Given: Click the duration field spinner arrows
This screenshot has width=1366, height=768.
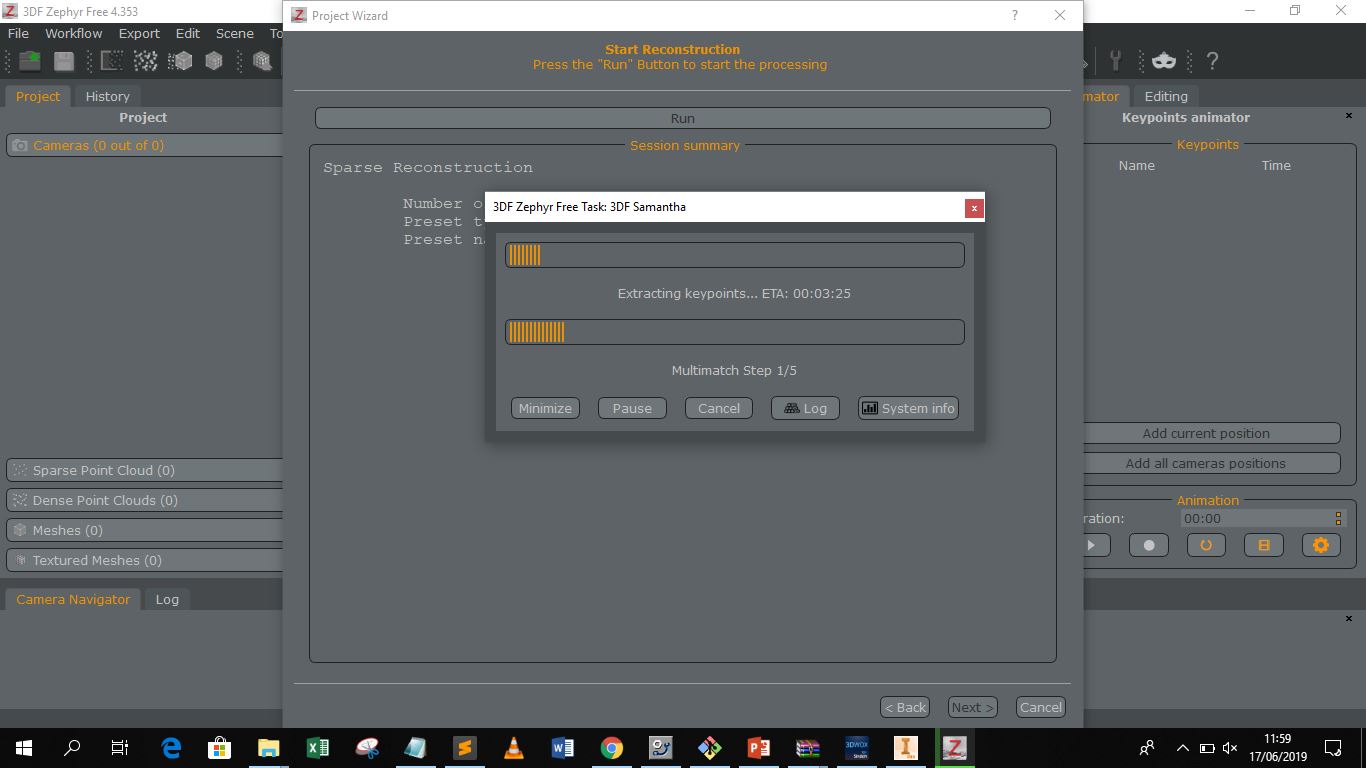Looking at the screenshot, I should (1338, 518).
